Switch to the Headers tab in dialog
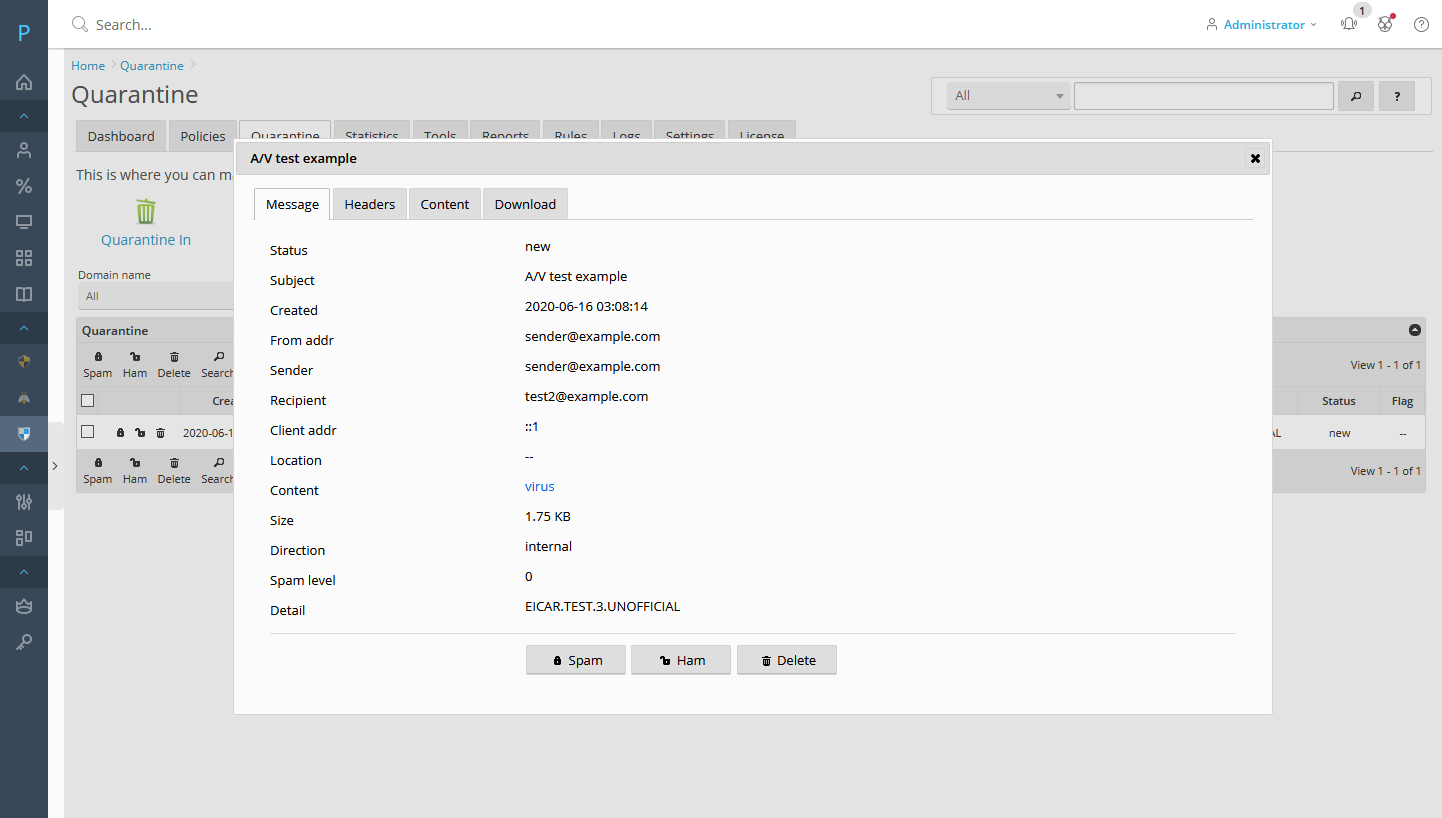 (x=369, y=204)
